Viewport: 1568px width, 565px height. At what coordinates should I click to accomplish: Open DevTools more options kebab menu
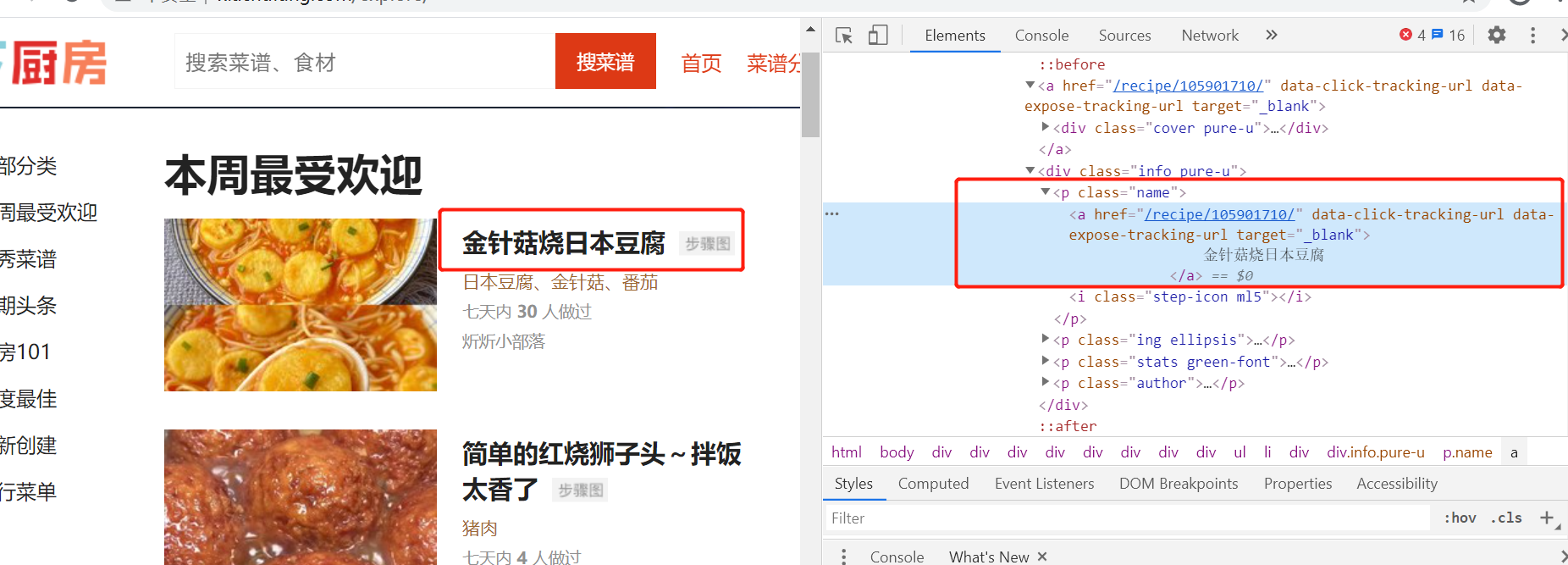pyautogui.click(x=1532, y=35)
